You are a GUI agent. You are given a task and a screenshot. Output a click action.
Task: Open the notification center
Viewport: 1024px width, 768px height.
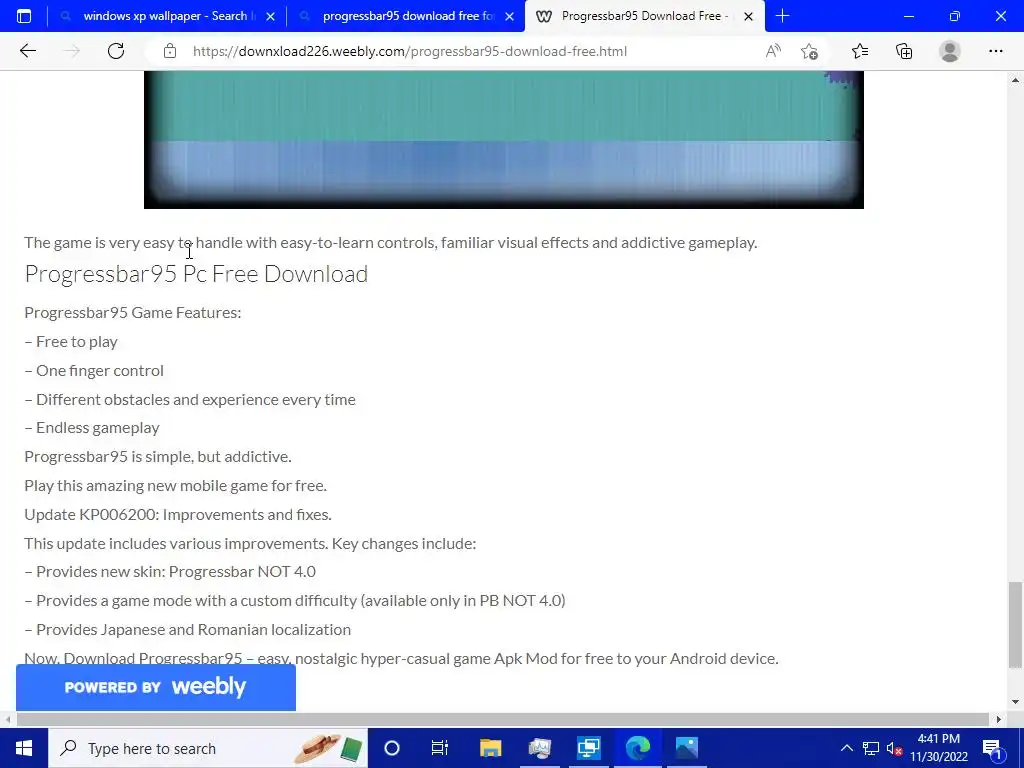coord(992,748)
